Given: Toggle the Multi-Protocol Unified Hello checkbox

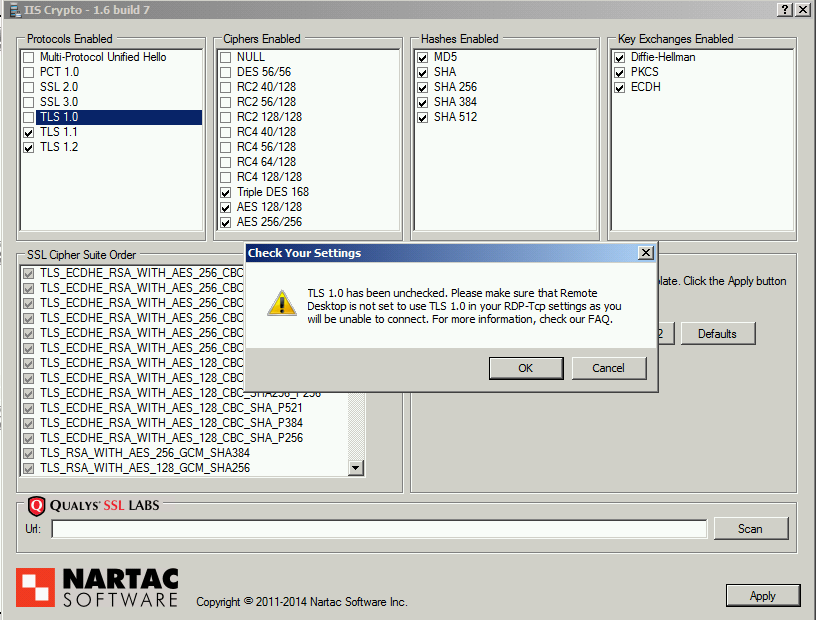Looking at the screenshot, I should pos(29,57).
